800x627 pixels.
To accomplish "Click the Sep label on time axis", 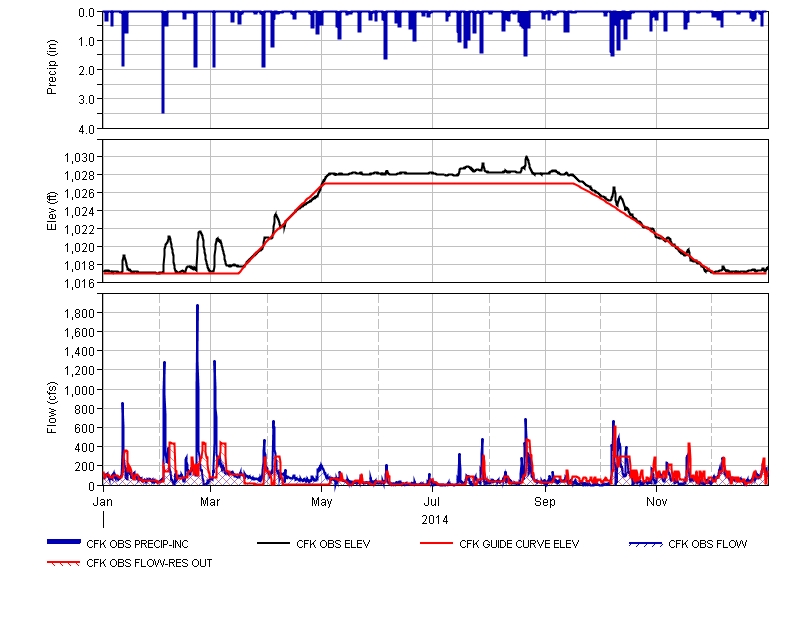I will click(545, 501).
